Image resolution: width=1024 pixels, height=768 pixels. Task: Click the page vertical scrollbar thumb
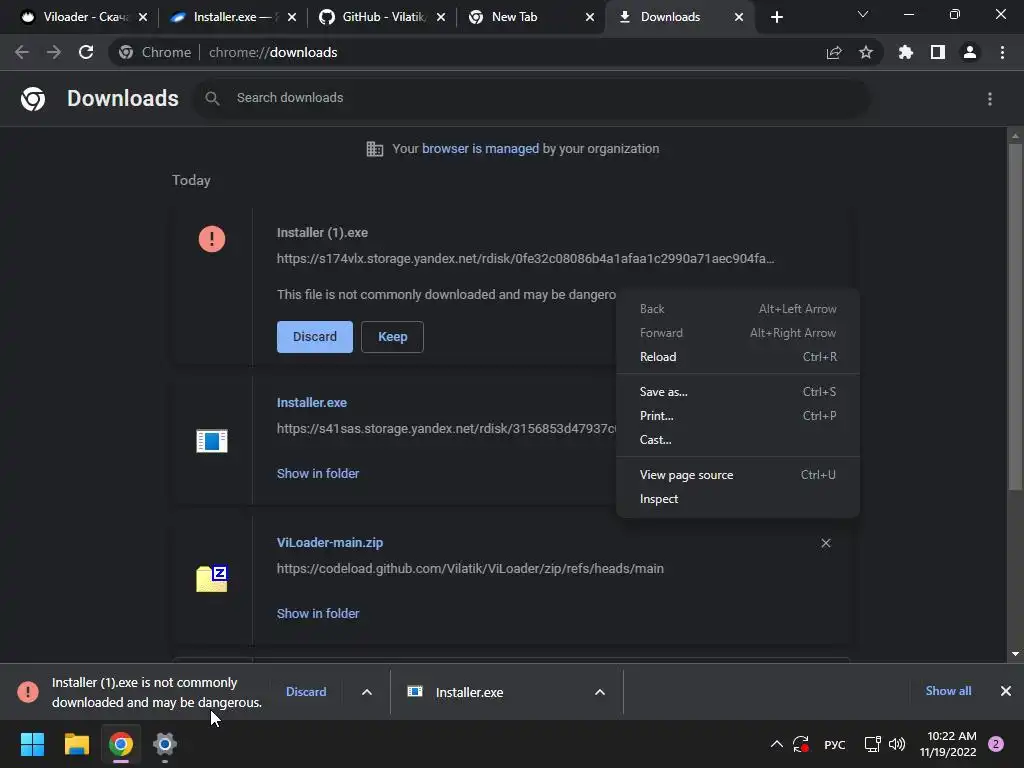(x=1015, y=317)
